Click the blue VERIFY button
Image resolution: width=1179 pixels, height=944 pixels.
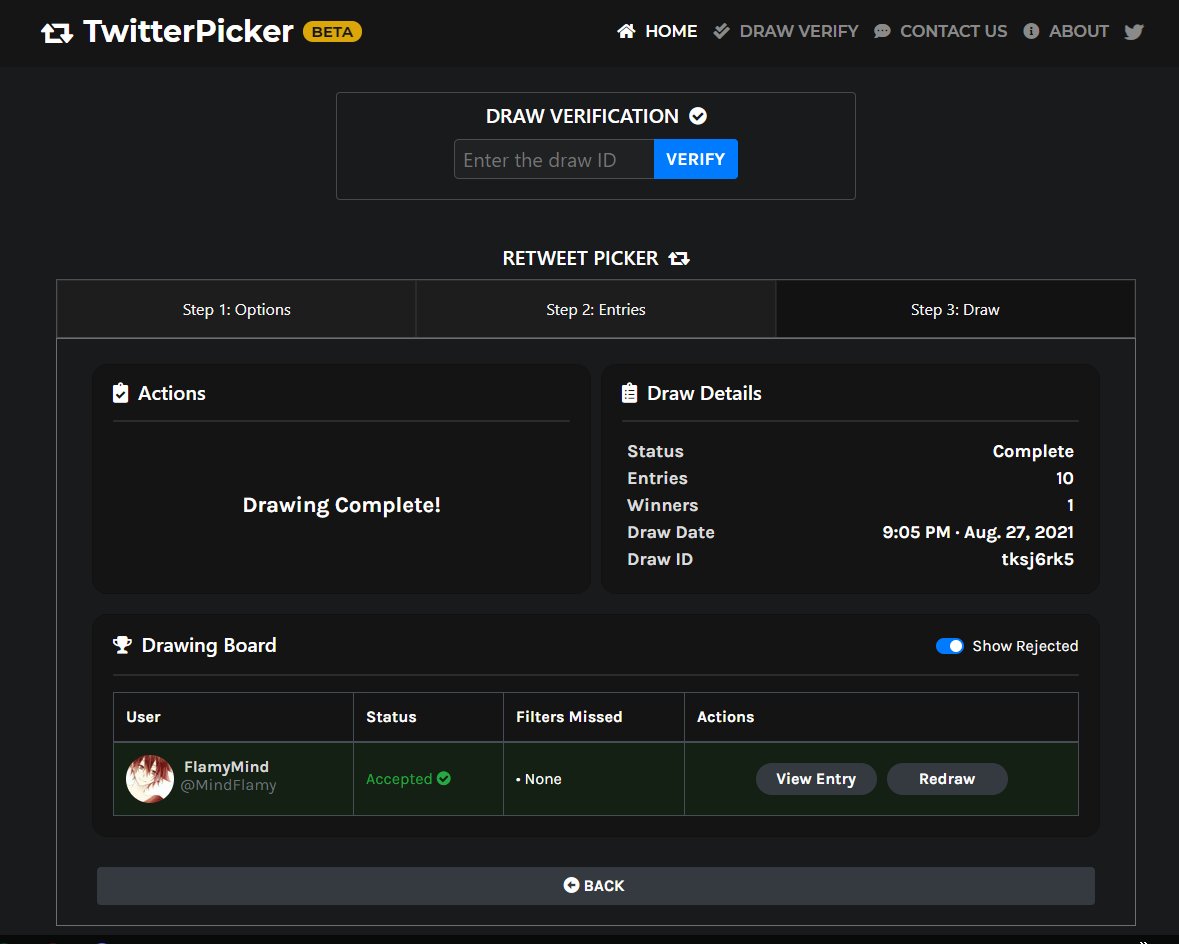(696, 159)
